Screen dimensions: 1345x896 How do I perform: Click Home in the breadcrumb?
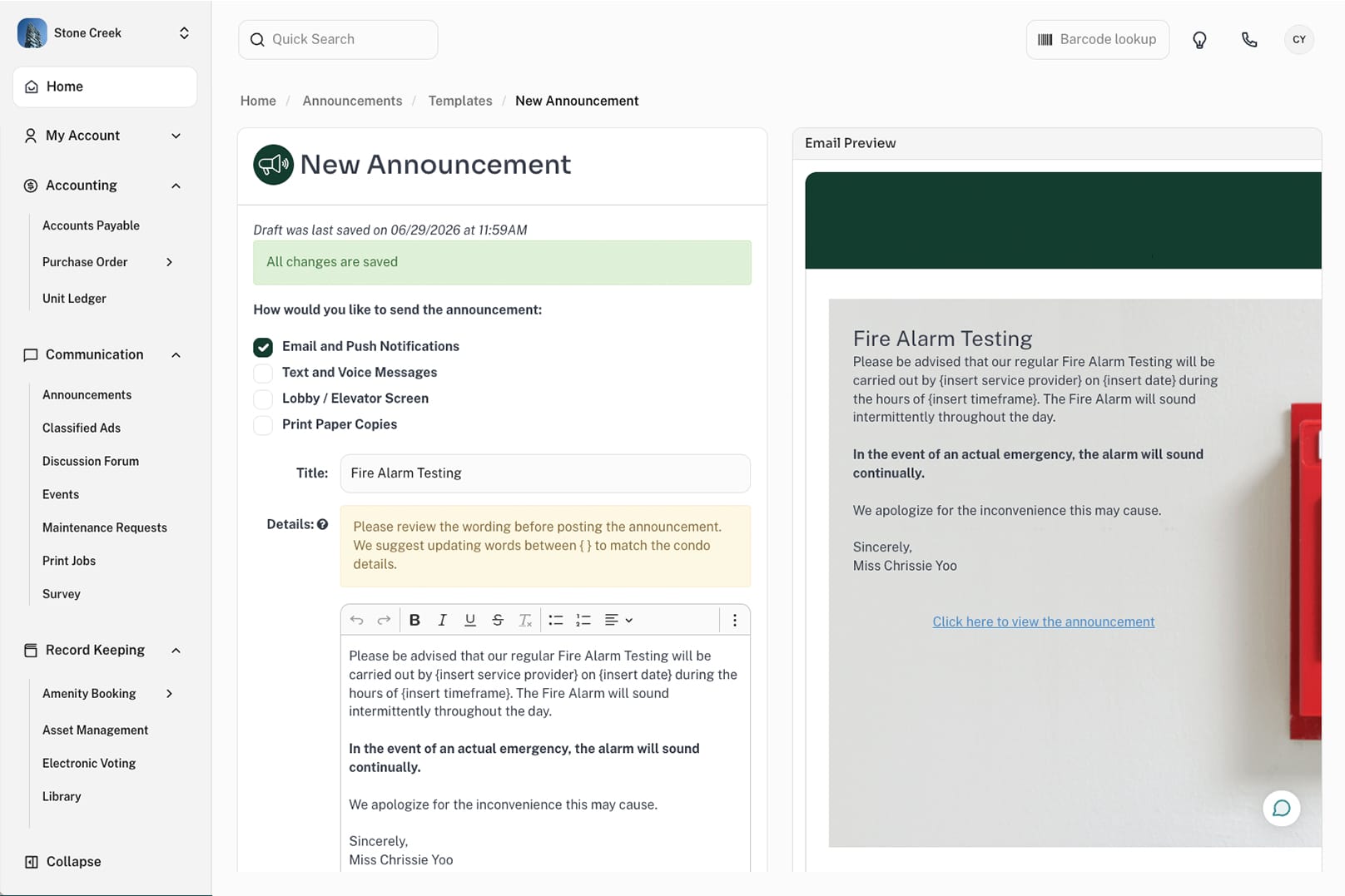[258, 101]
